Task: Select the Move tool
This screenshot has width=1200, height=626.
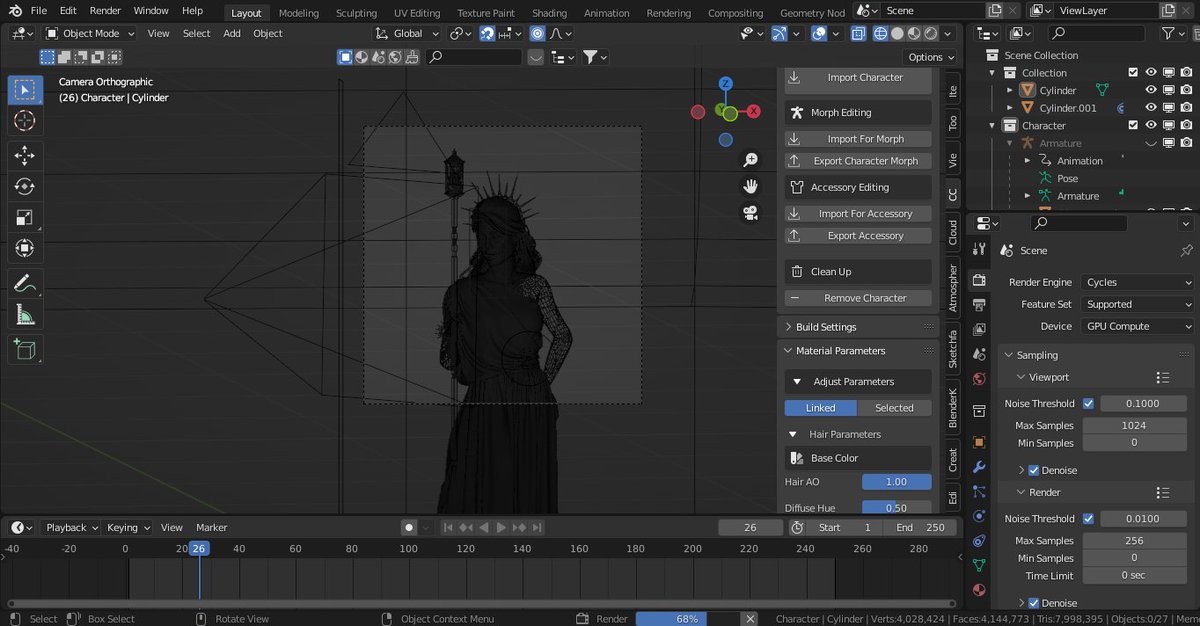Action: [25, 156]
